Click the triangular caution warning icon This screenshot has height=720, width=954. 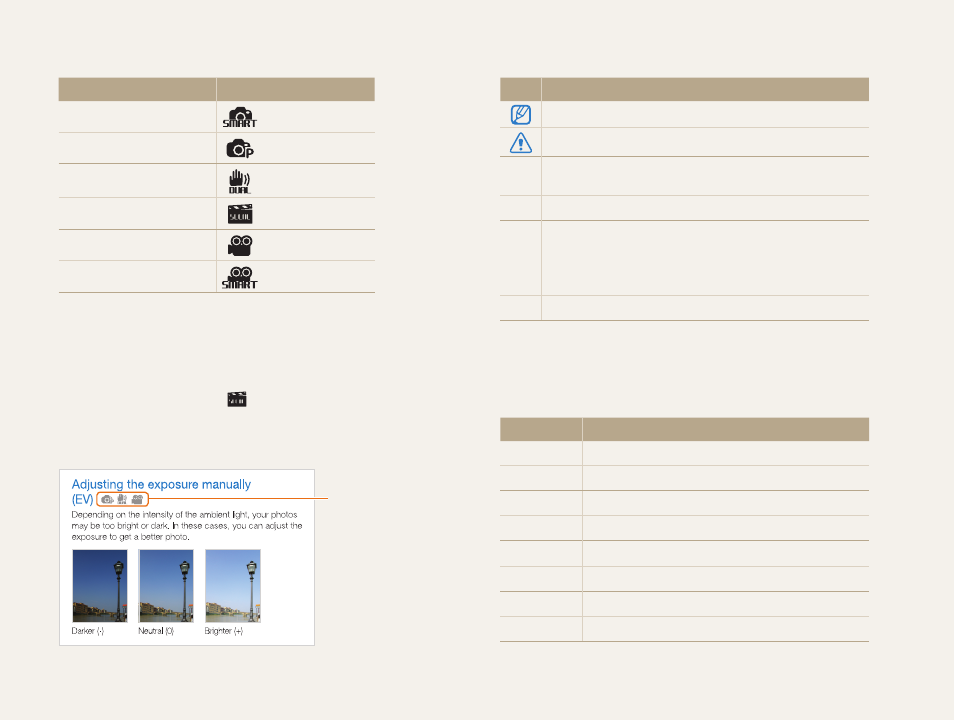click(x=521, y=143)
